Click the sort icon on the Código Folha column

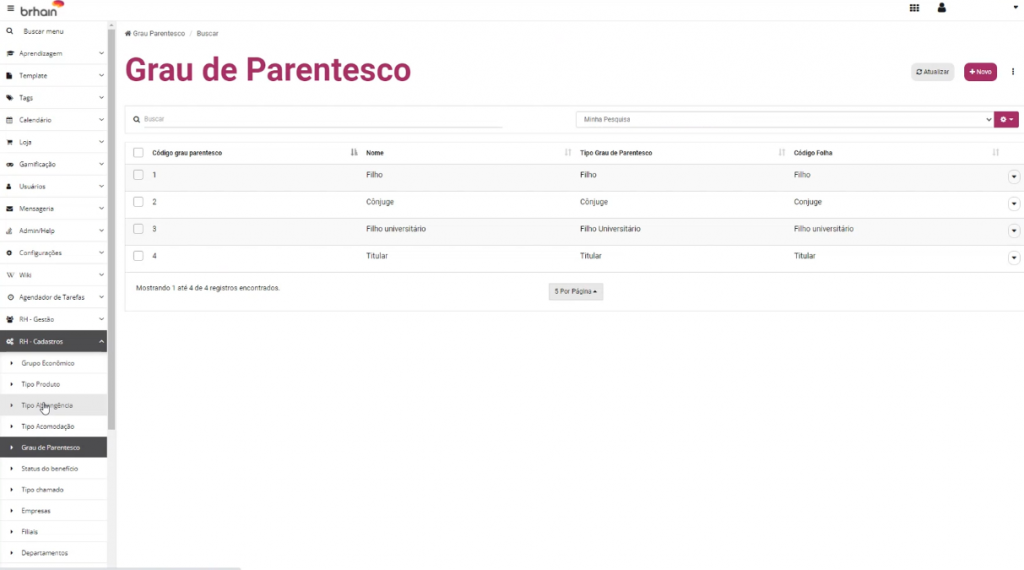(x=995, y=153)
